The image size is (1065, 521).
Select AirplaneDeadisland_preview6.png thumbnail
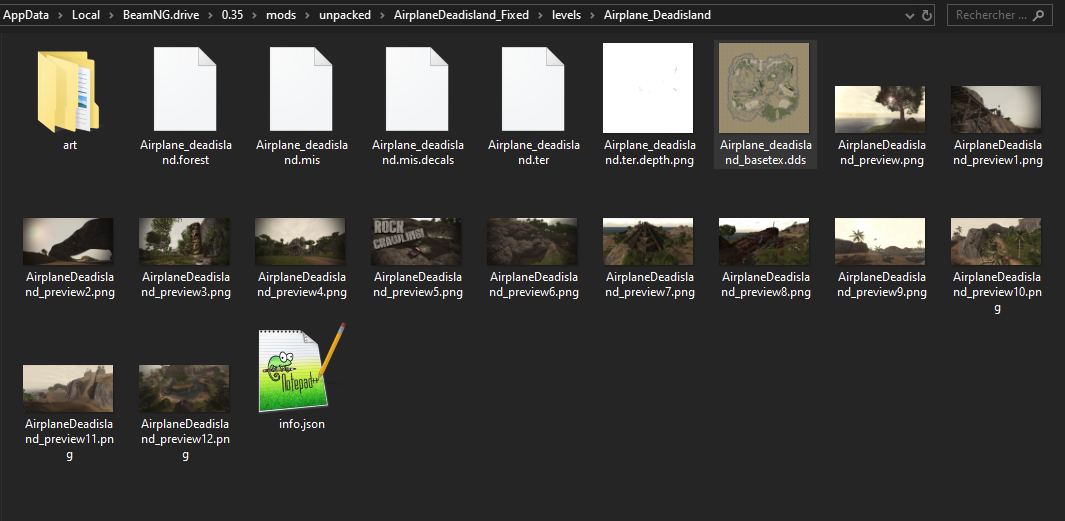(x=532, y=241)
